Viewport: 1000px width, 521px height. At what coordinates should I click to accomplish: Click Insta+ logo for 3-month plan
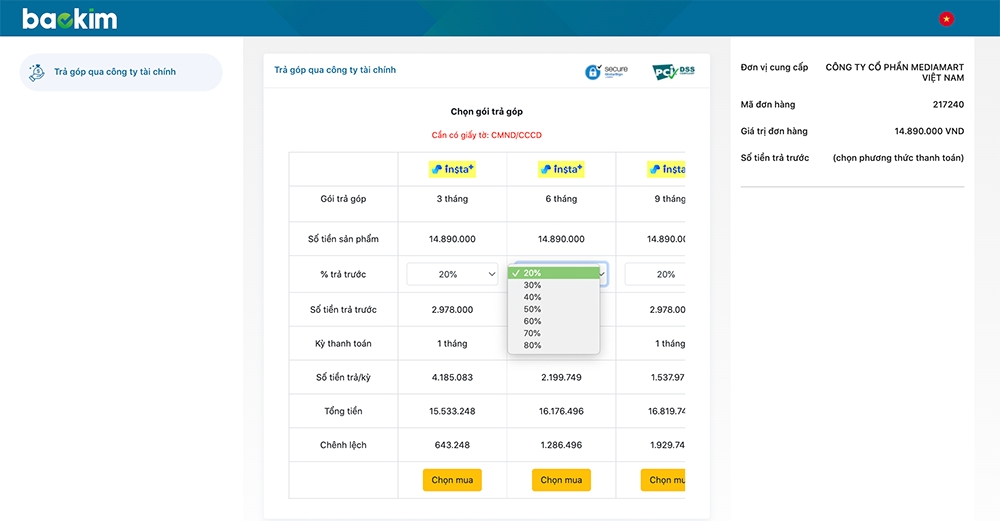(x=452, y=169)
